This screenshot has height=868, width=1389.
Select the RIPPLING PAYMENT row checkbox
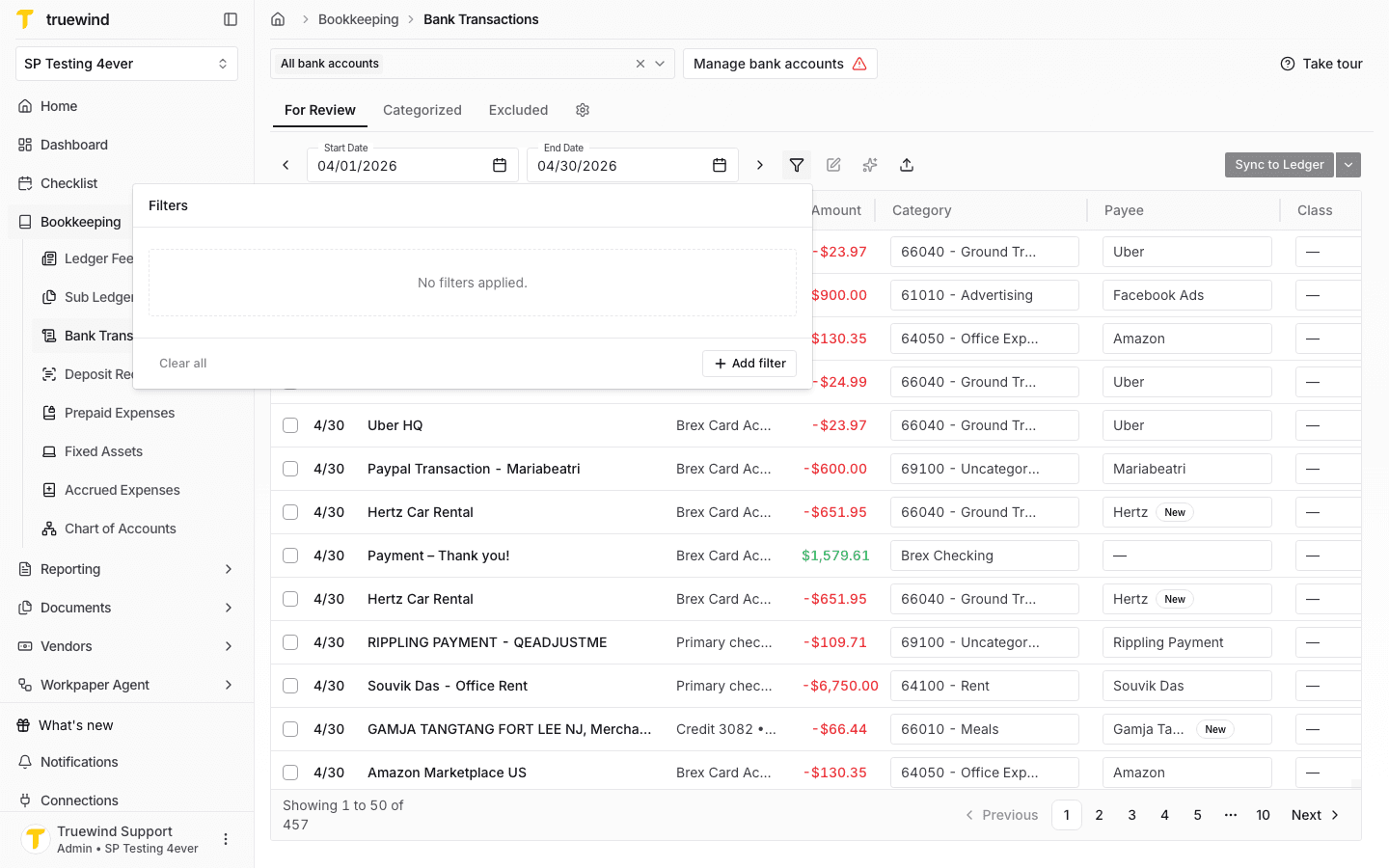coord(290,642)
